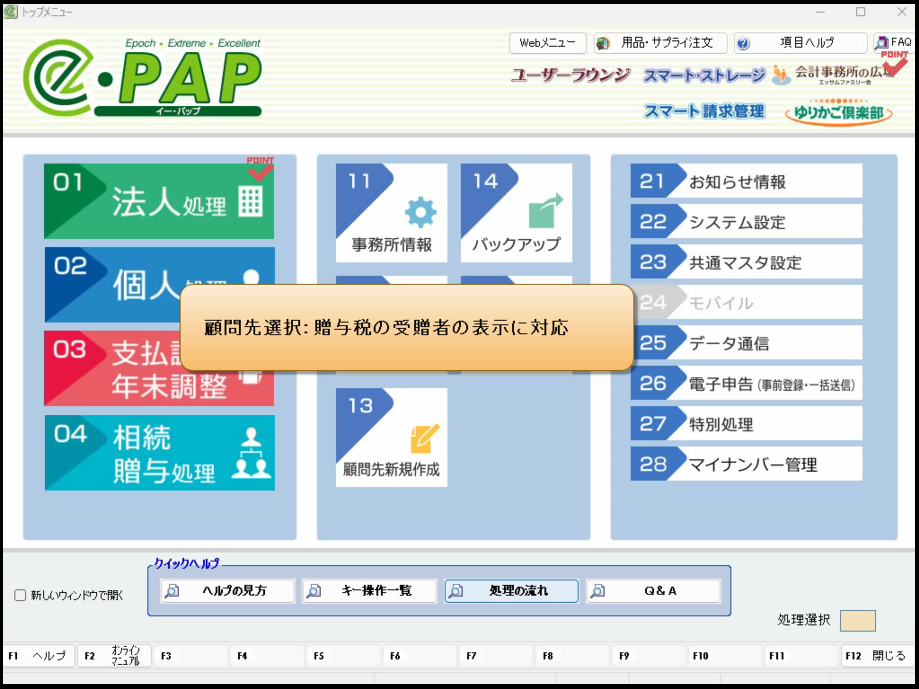The height and width of the screenshot is (689, 919).
Task: Click the Webメニュー button
Action: pyautogui.click(x=547, y=43)
